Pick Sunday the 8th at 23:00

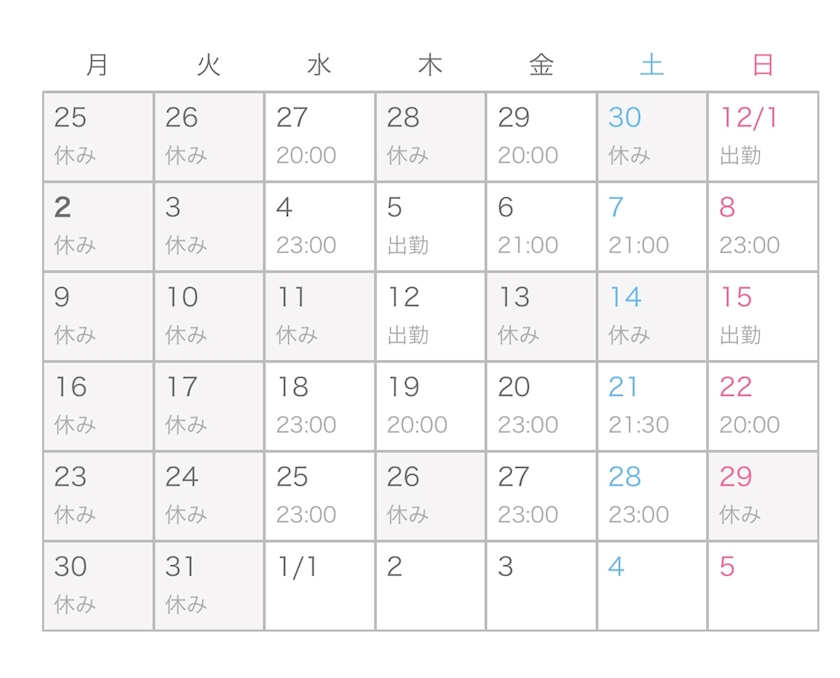pos(762,227)
